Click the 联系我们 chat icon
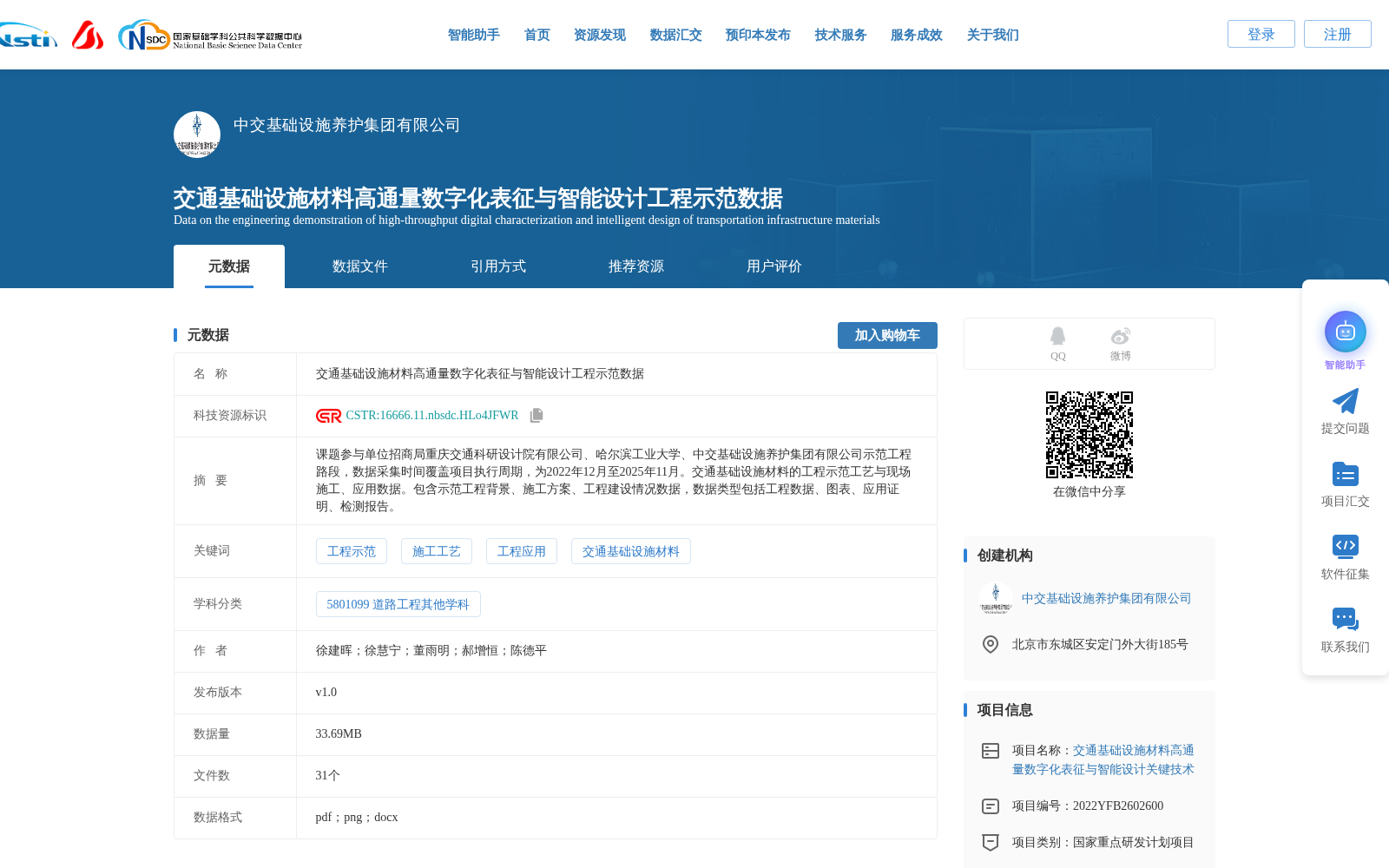This screenshot has width=1389, height=868. (1346, 619)
